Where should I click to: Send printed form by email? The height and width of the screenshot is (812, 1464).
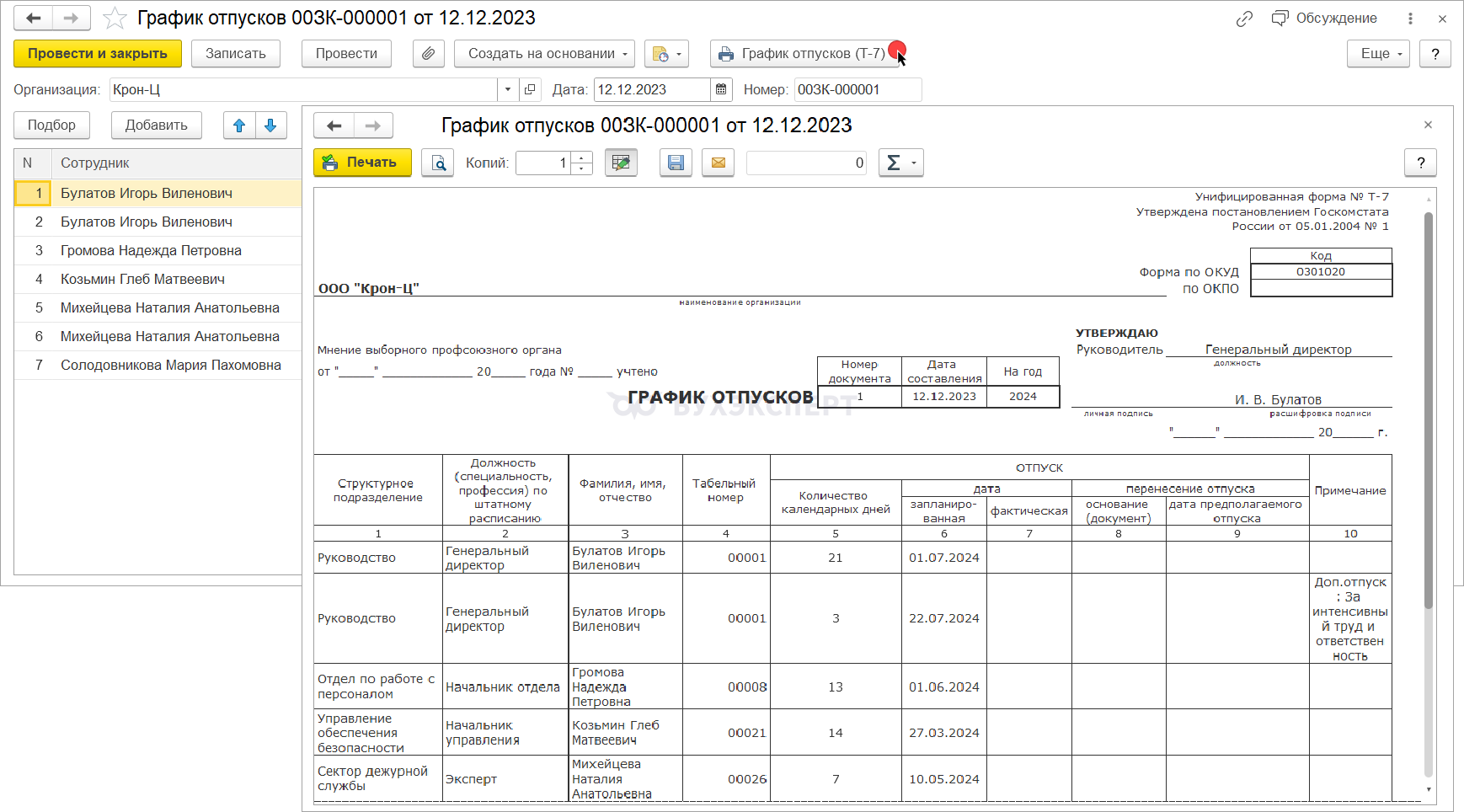719,163
